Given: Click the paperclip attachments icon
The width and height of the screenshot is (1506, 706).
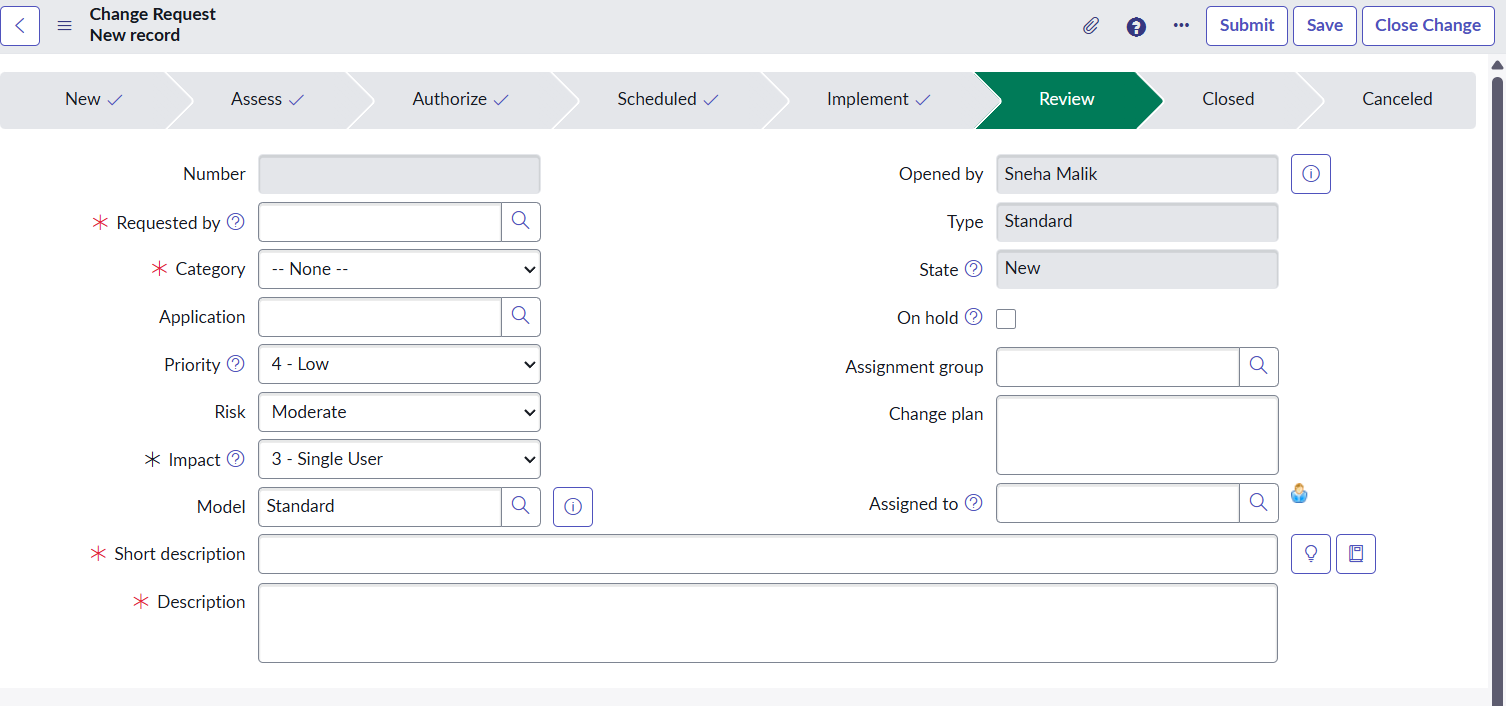Looking at the screenshot, I should pos(1091,26).
